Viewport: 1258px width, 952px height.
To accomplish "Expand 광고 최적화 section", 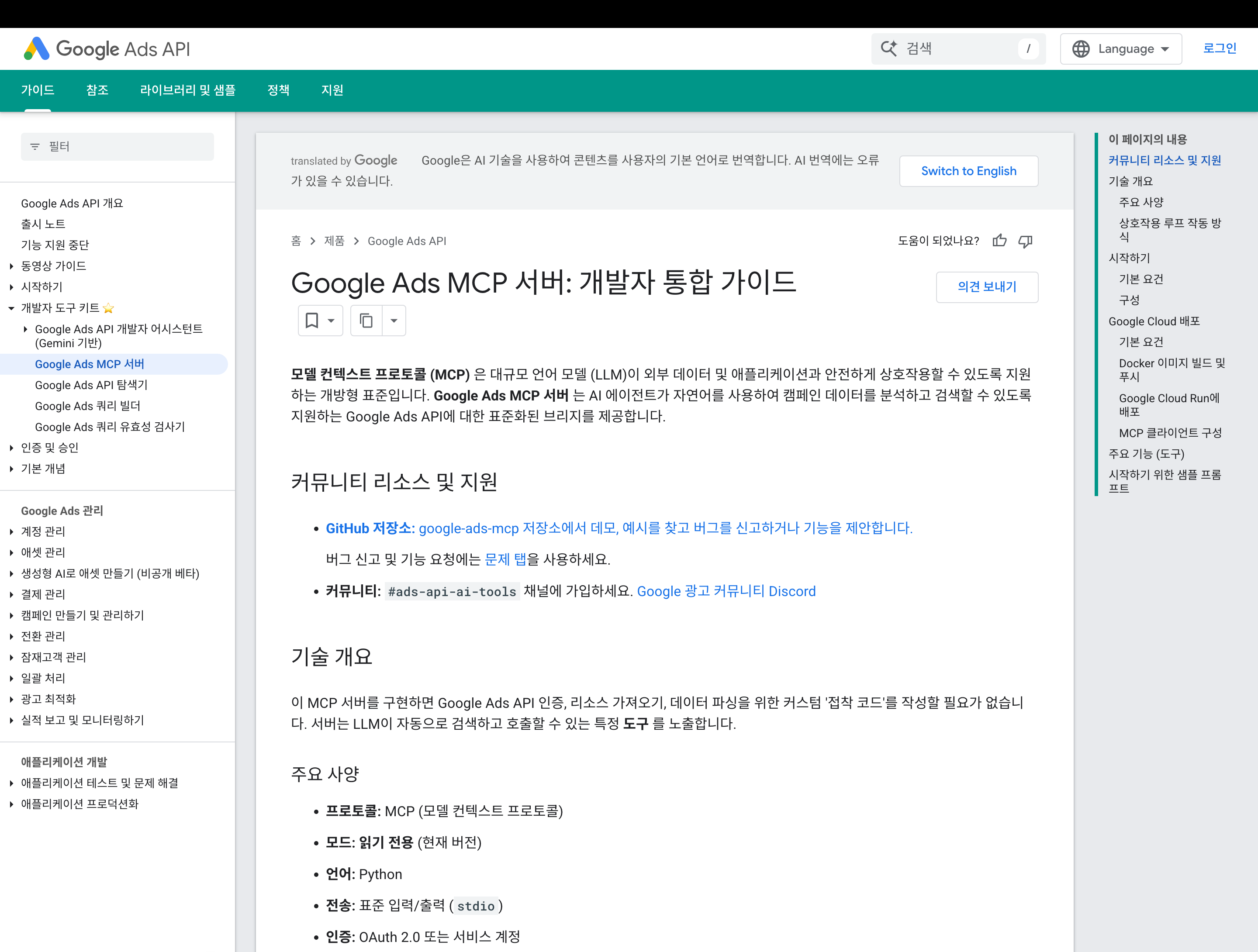I will coord(11,700).
